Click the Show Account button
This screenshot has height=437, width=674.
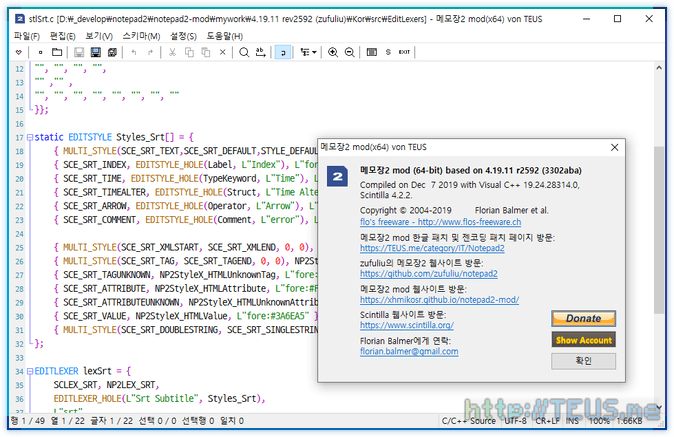583,340
